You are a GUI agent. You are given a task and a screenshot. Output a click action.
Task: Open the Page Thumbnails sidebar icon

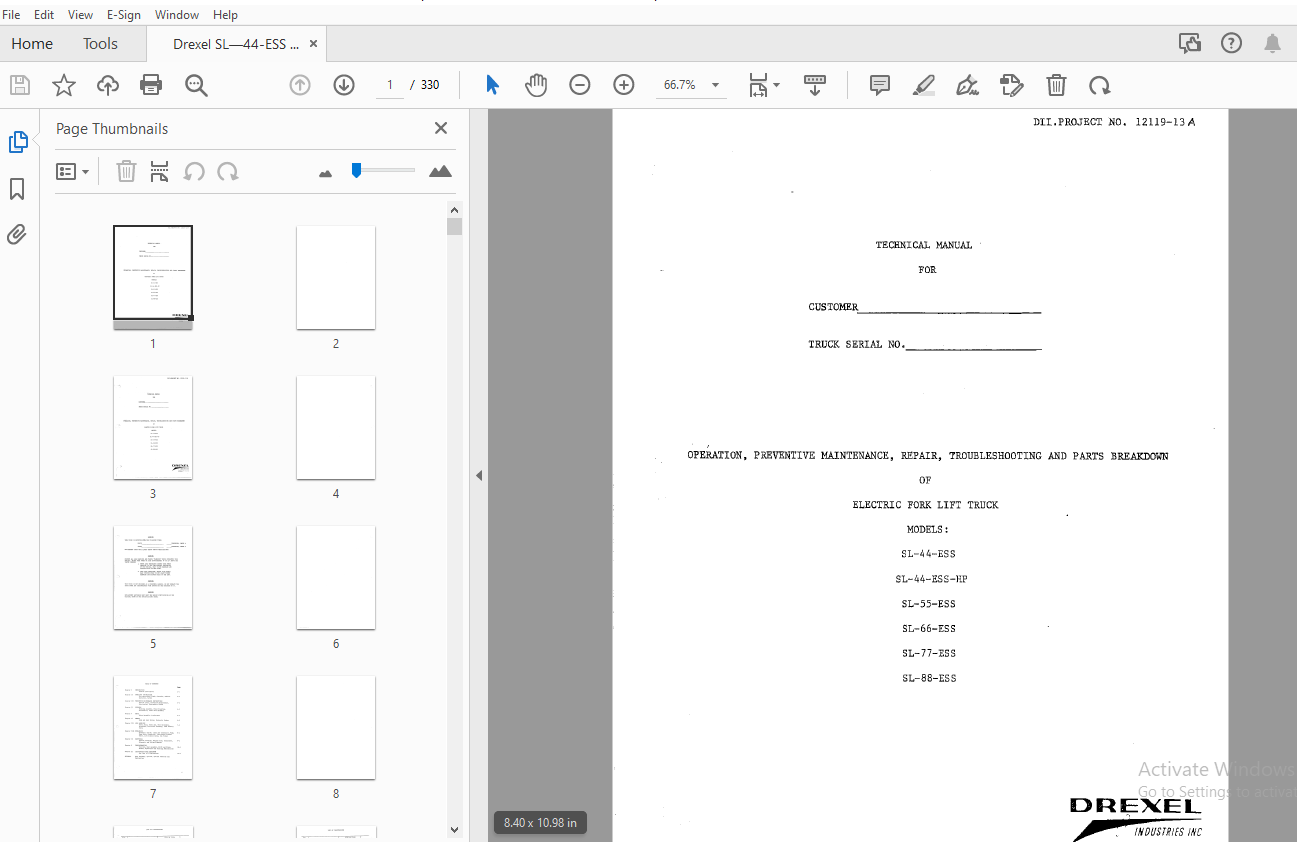coord(18,142)
